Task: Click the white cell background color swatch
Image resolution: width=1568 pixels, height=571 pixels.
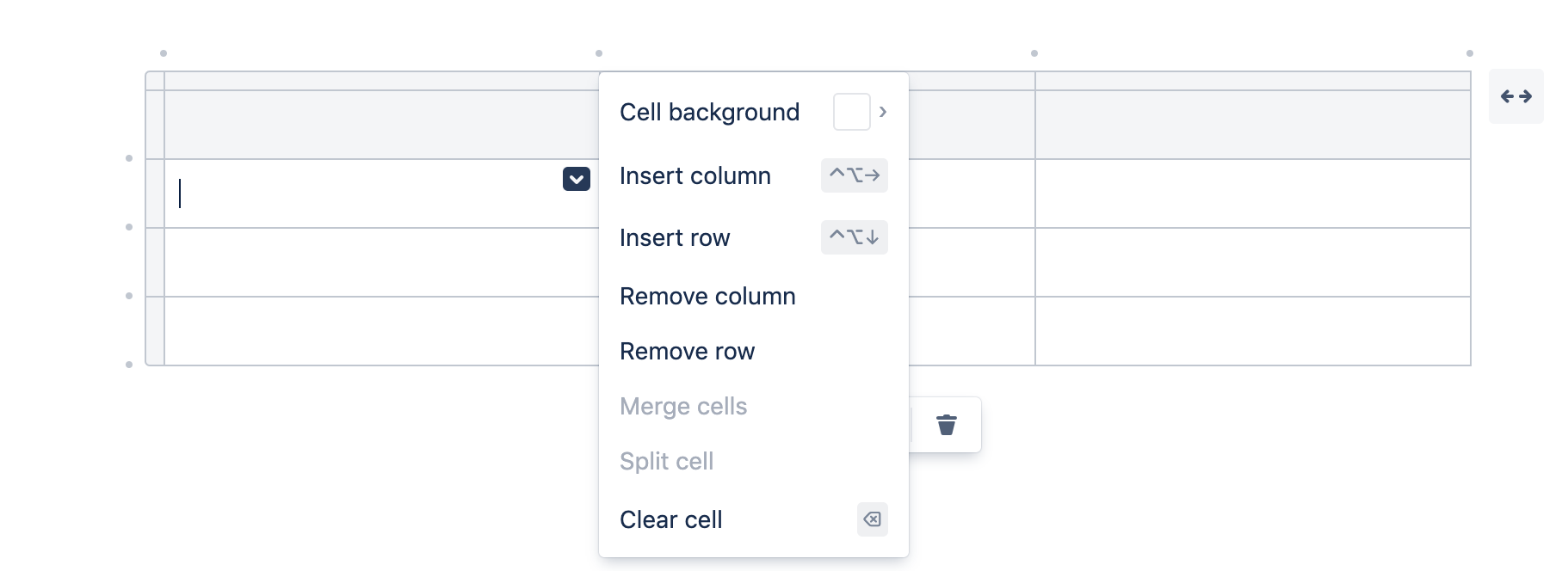Action: 852,112
